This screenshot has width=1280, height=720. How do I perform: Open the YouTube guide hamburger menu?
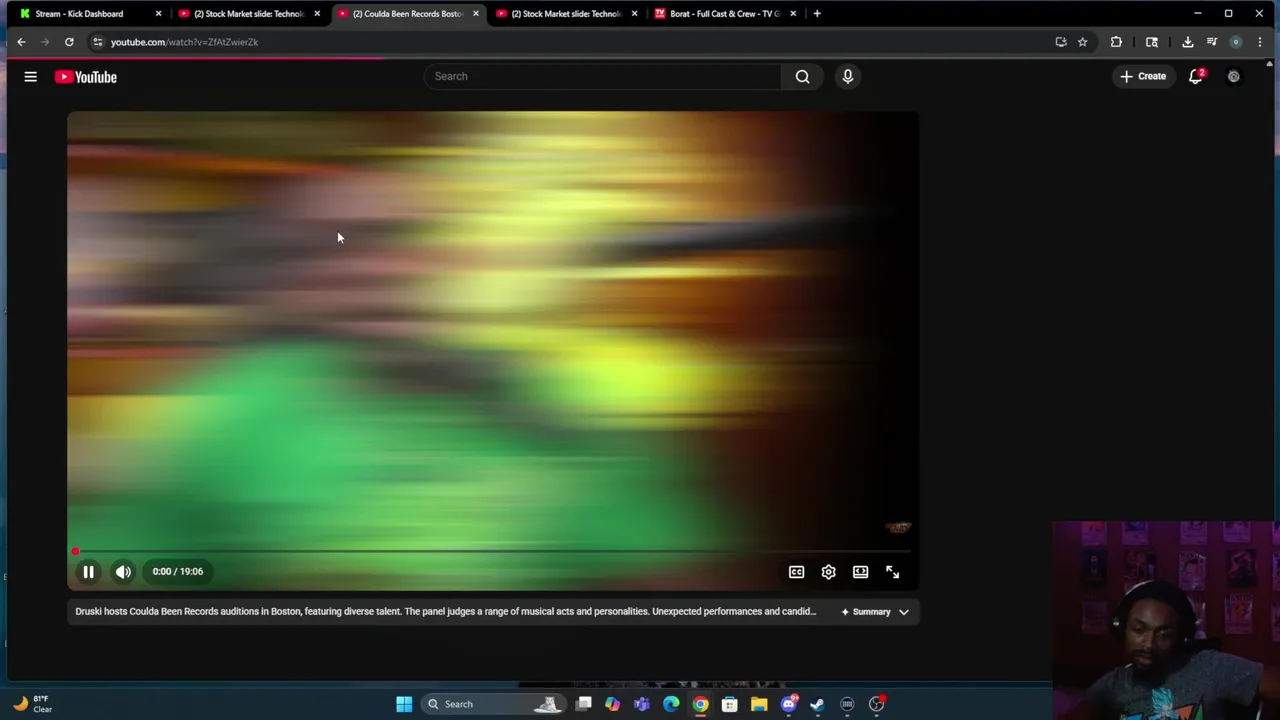tap(30, 77)
